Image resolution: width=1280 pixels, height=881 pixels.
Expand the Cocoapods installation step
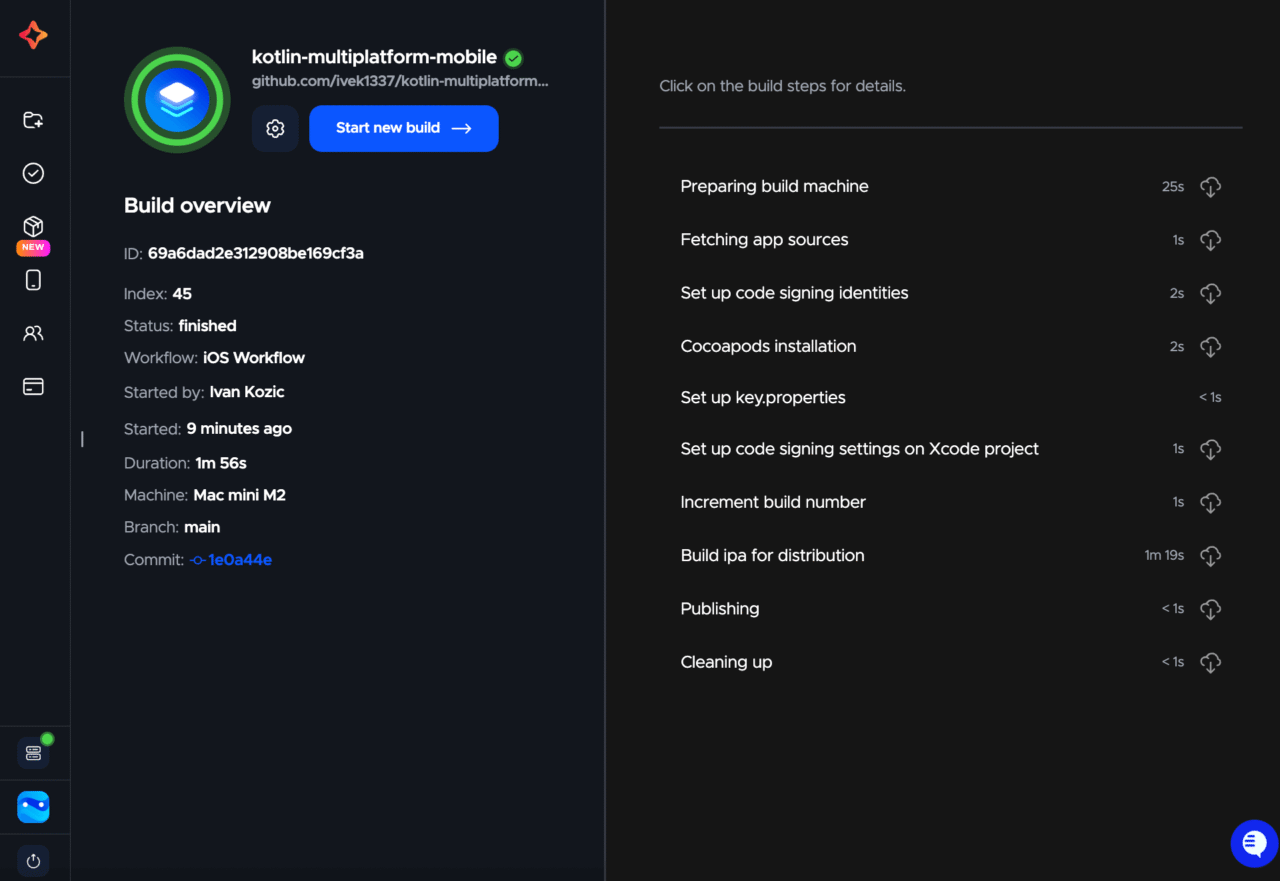click(x=768, y=347)
